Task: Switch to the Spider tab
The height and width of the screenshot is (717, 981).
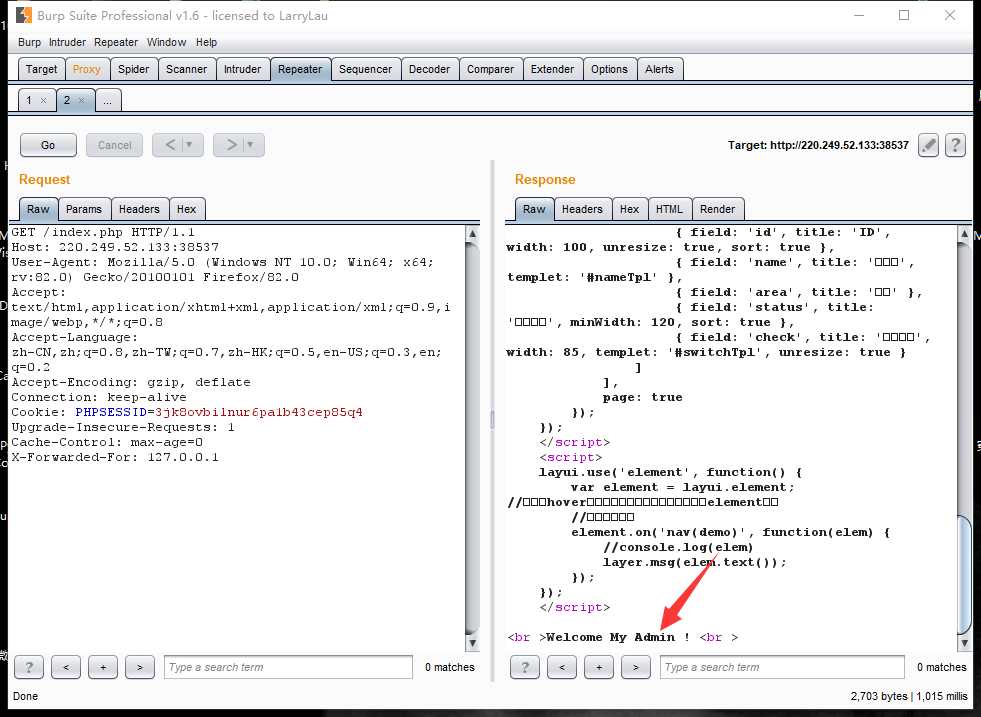Action: (133, 69)
